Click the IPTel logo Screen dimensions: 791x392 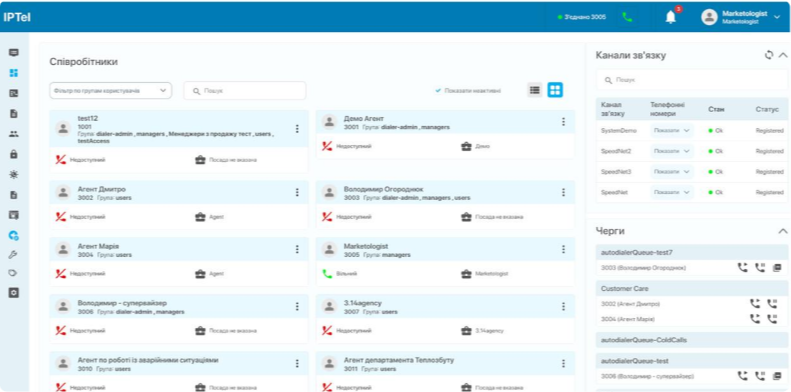(x=17, y=17)
